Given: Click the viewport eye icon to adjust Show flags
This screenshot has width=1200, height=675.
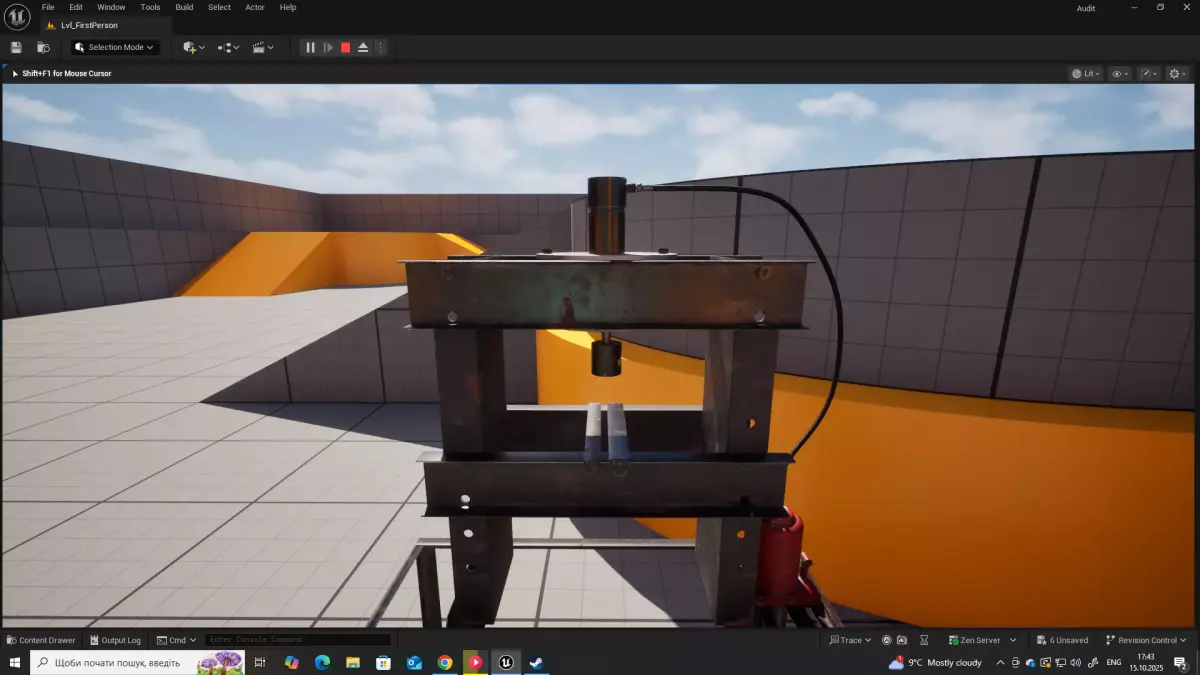Looking at the screenshot, I should point(1119,73).
